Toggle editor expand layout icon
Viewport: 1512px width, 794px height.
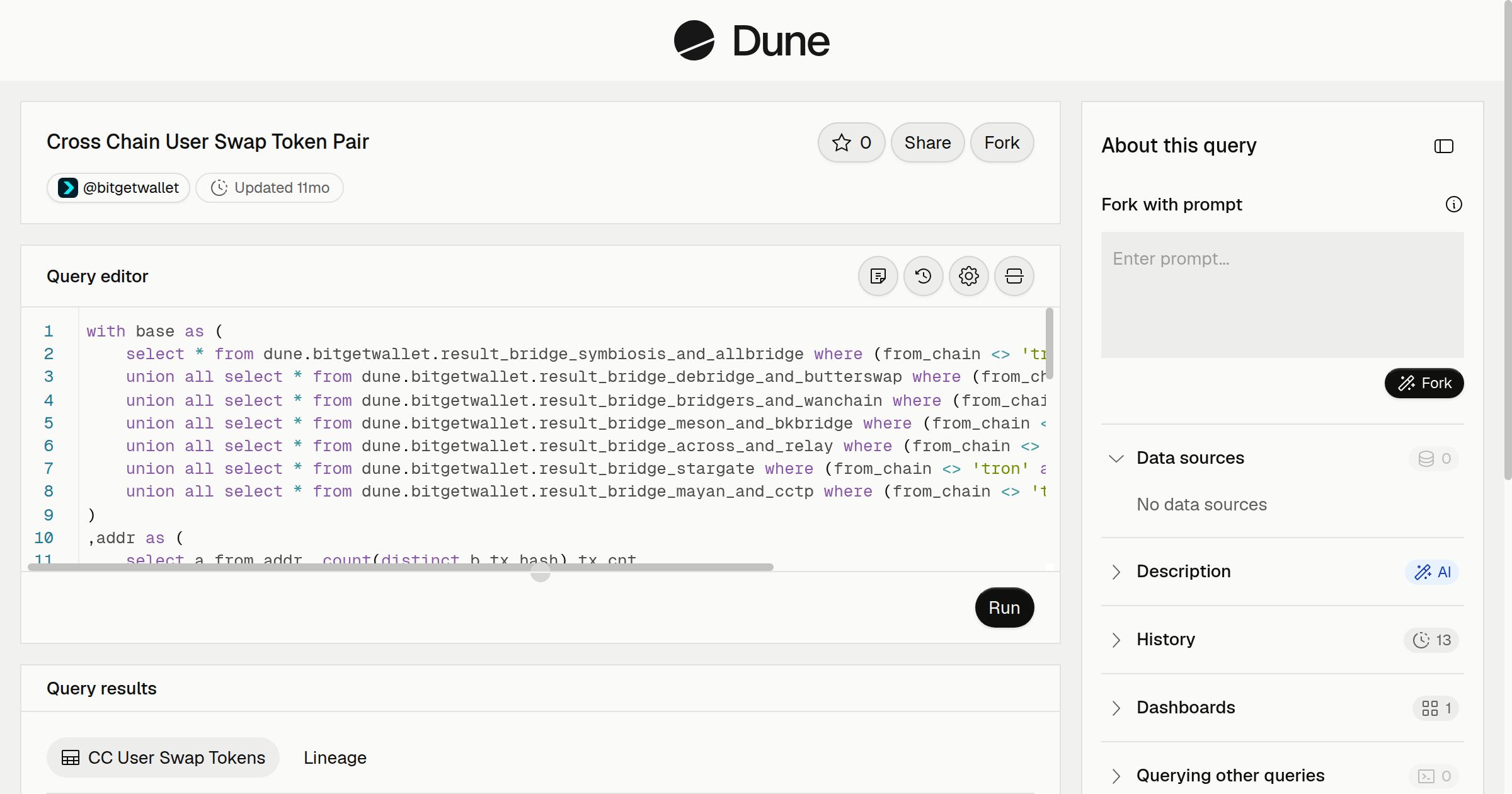click(1014, 276)
